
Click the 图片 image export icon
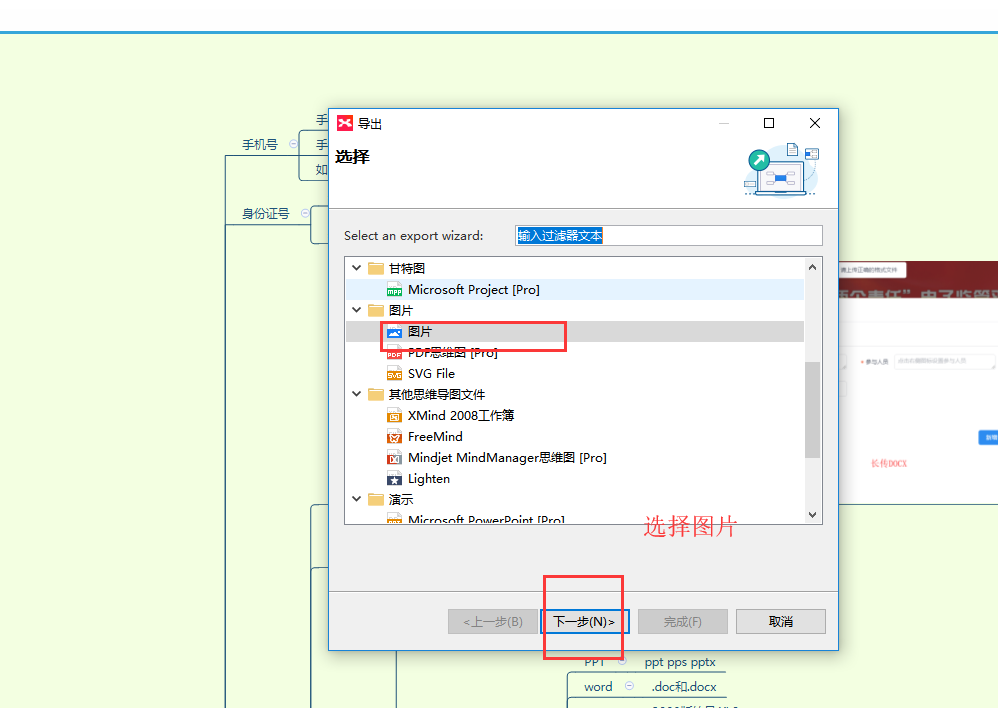(395, 332)
